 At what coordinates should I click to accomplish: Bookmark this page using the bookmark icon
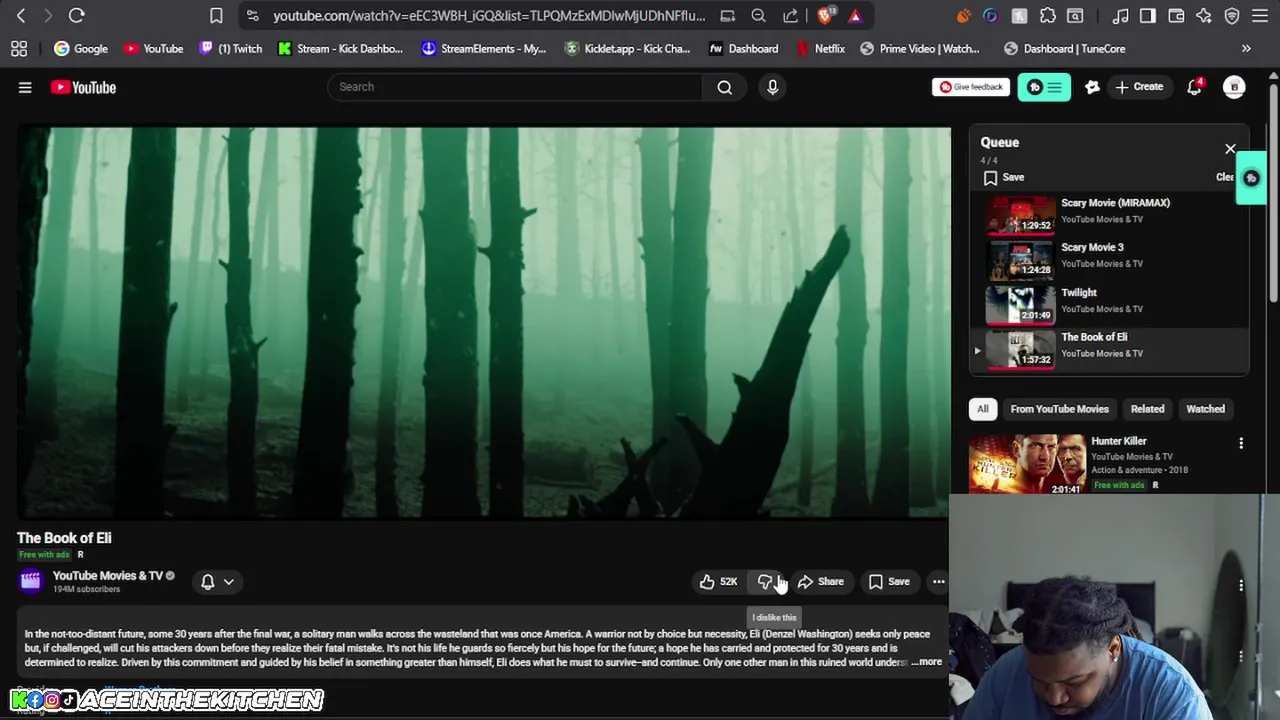click(x=216, y=15)
